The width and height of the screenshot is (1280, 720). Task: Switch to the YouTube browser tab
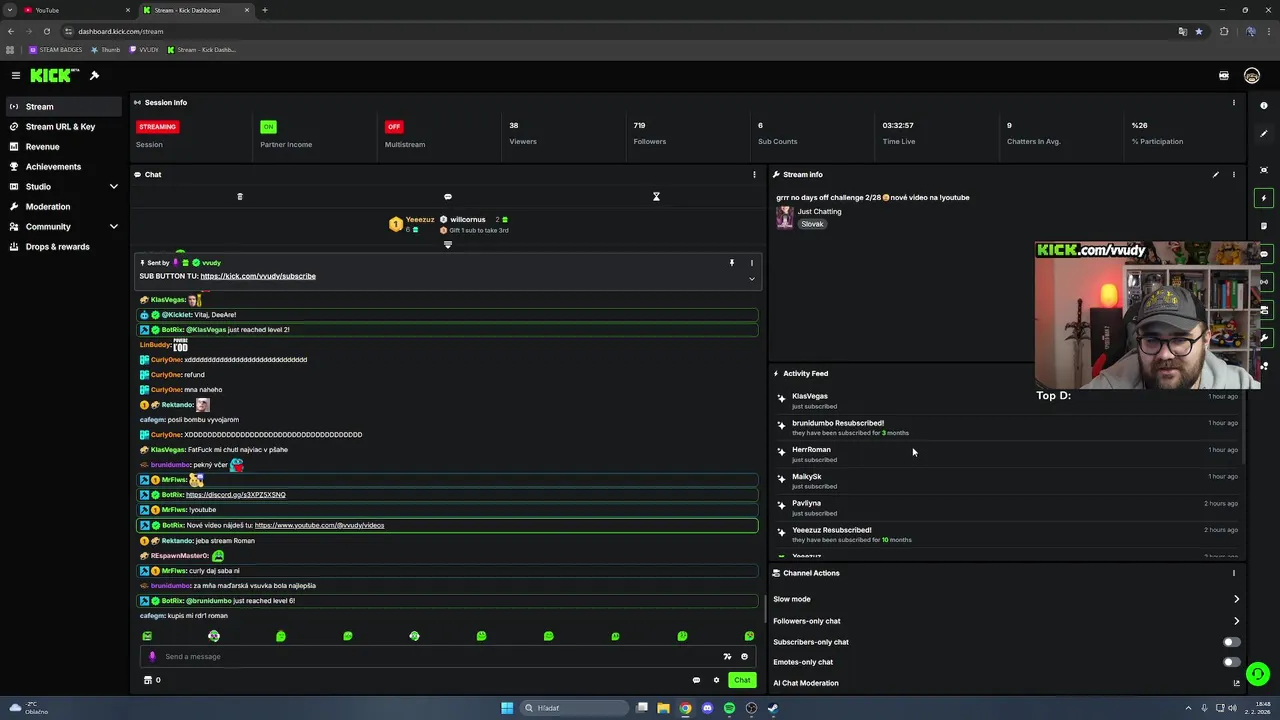75,10
